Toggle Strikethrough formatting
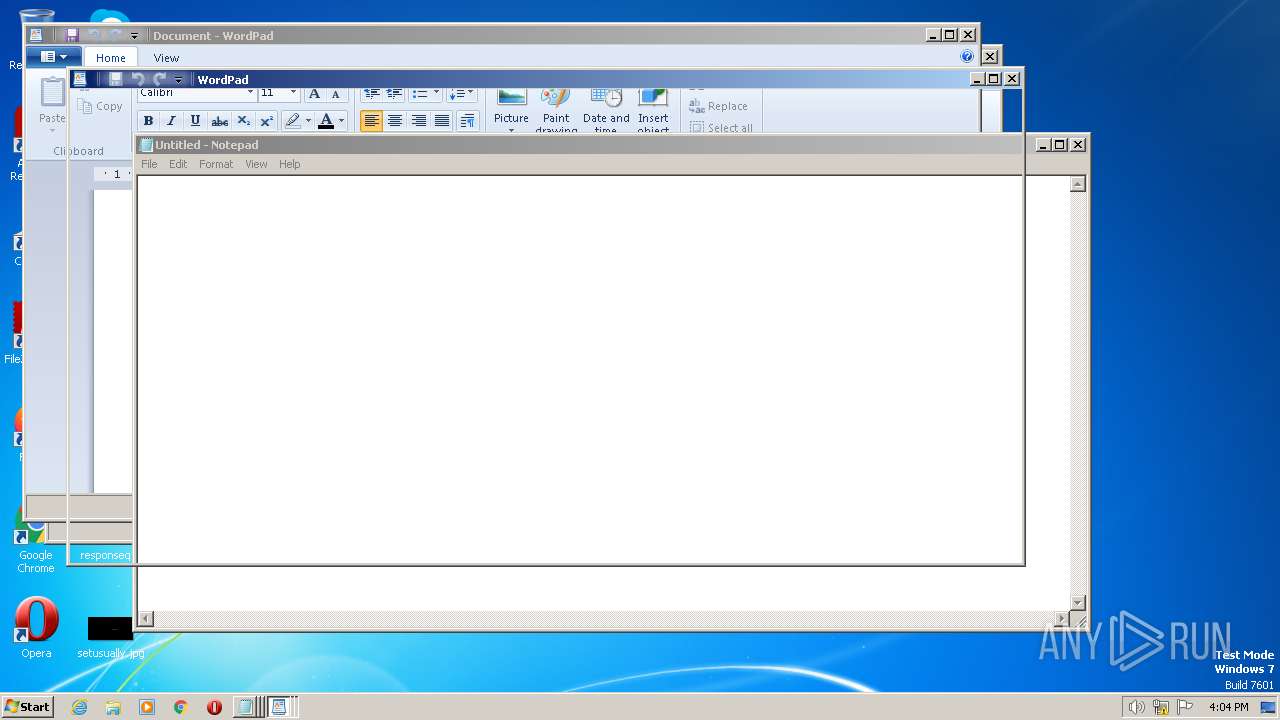Viewport: 1280px width, 720px height. click(219, 121)
